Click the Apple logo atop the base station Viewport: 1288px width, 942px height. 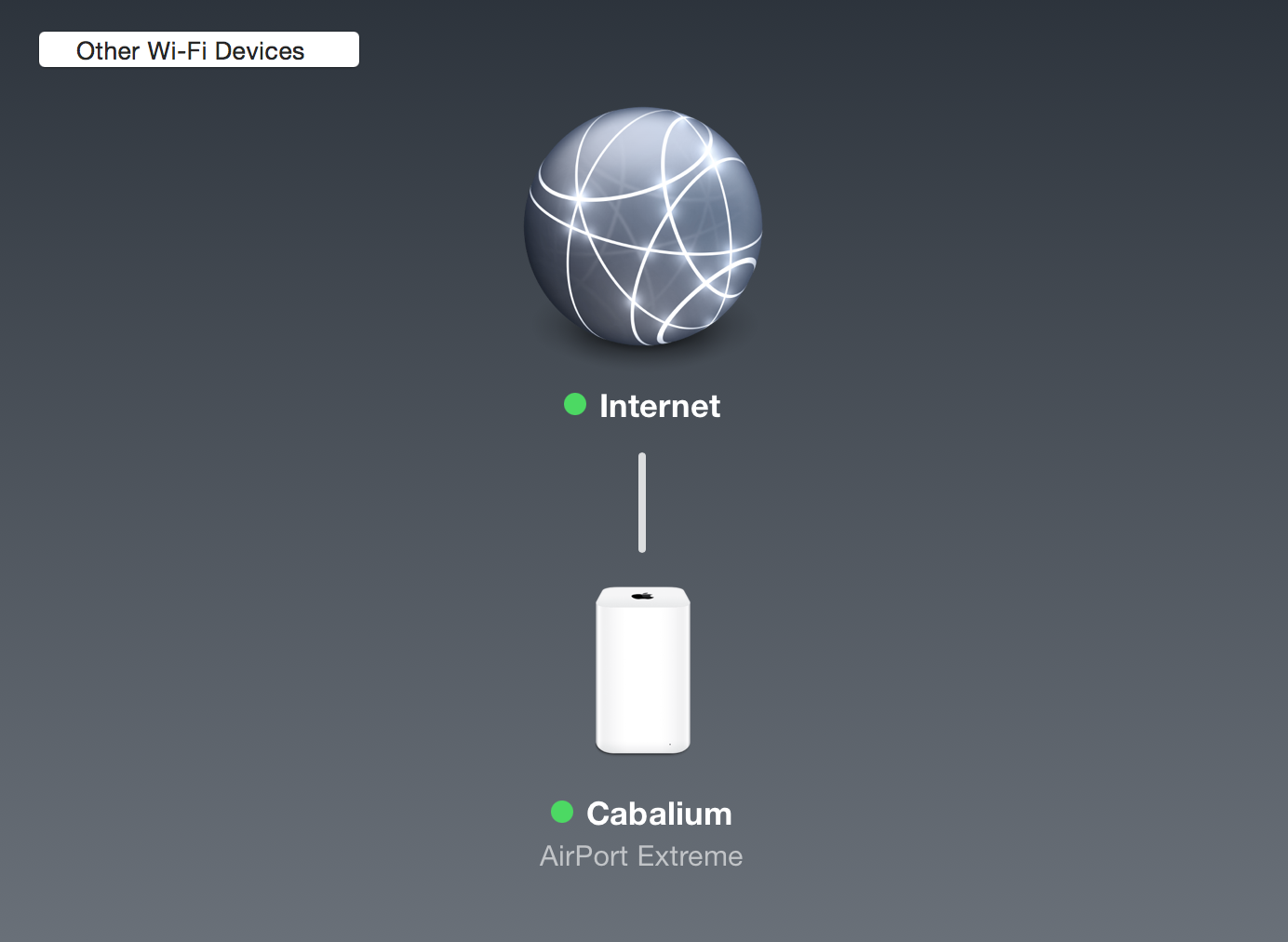642,595
